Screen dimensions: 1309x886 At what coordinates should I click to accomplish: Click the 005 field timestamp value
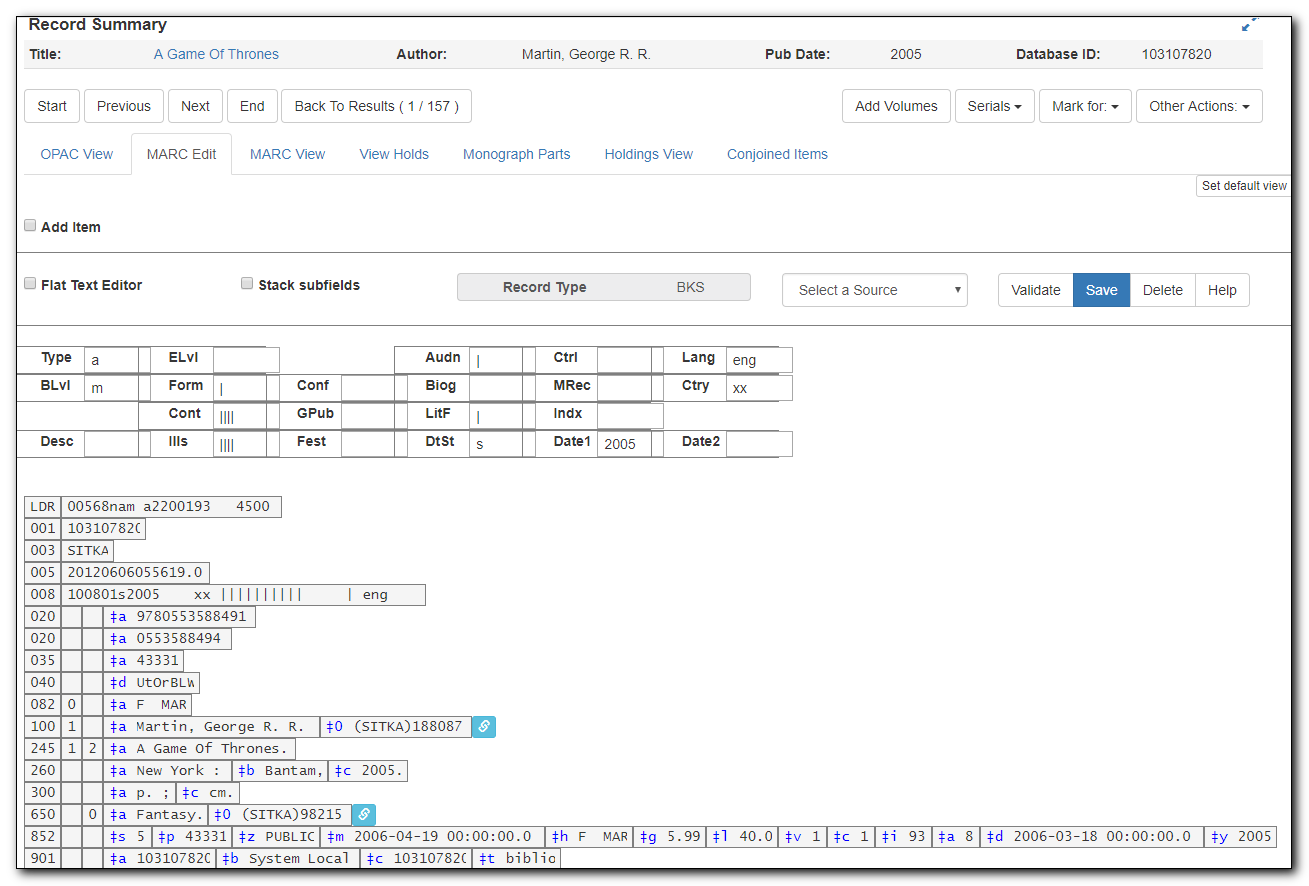(135, 573)
